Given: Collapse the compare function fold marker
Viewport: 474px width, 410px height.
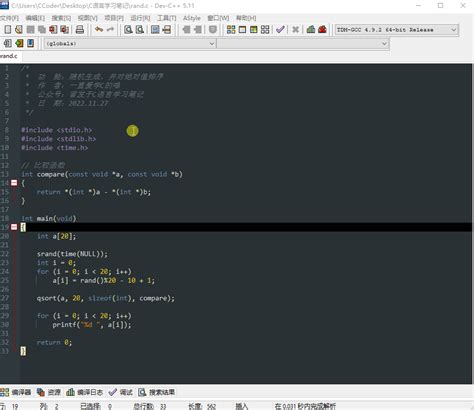Looking at the screenshot, I should pos(14,183).
